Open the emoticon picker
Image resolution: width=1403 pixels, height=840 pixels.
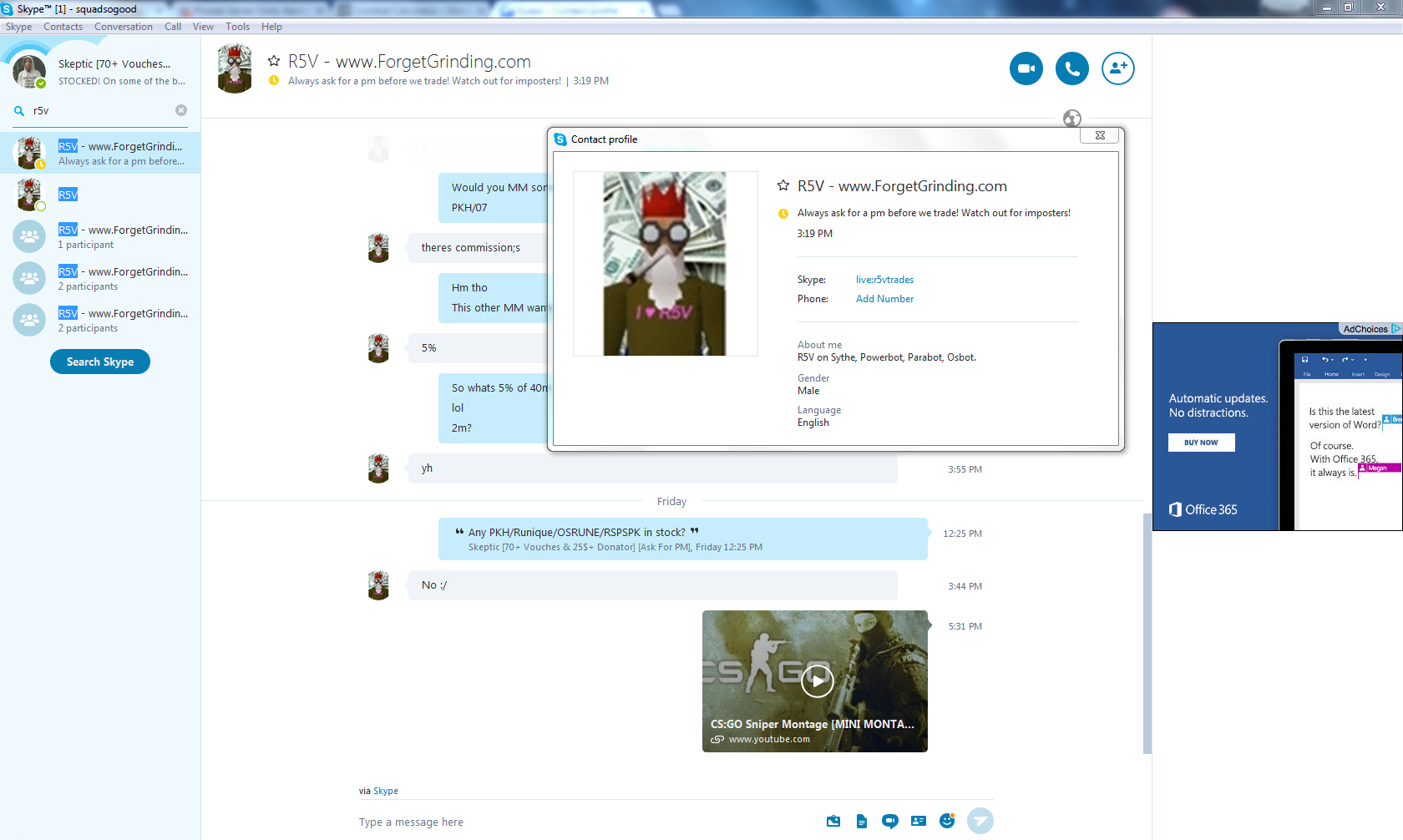947,821
